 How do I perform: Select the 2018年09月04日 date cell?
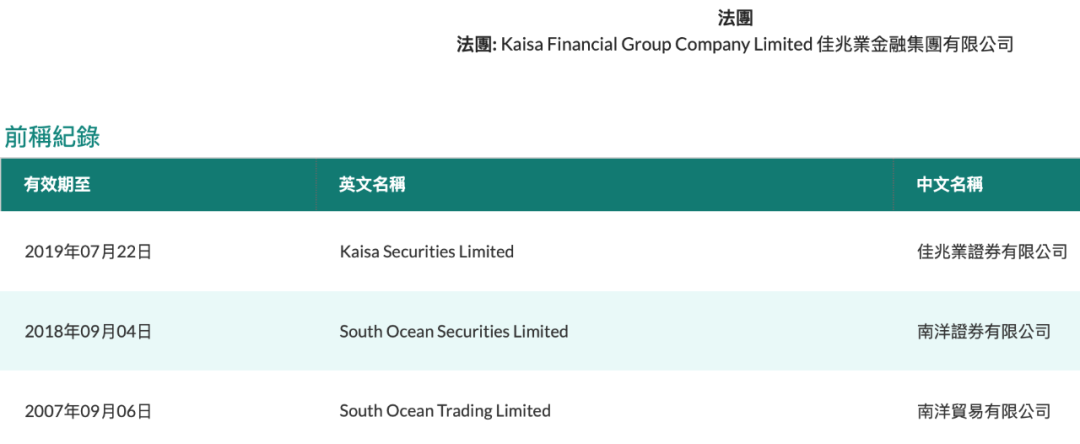coord(88,331)
